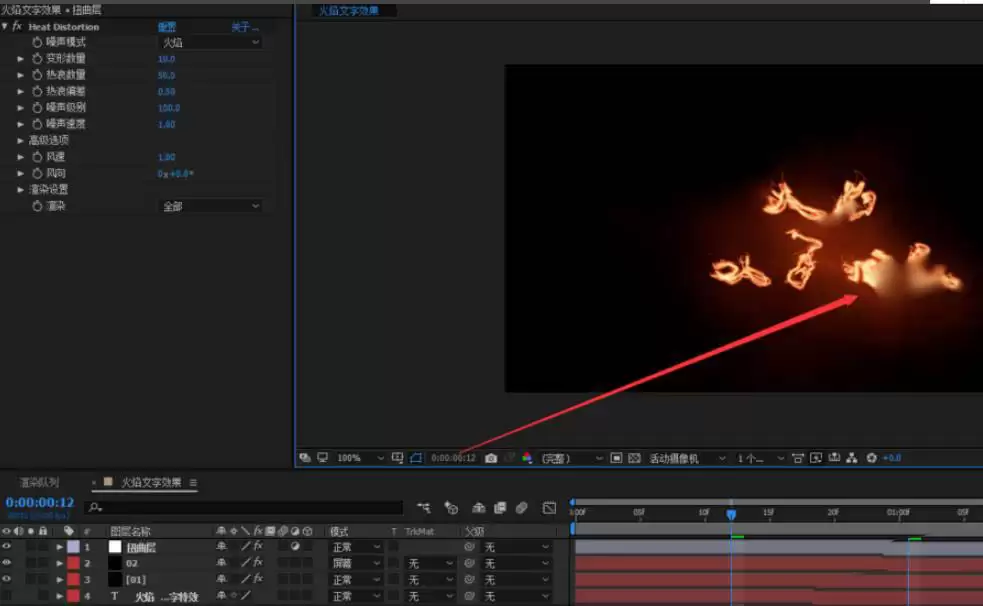The width and height of the screenshot is (983, 606).
Task: Toggle the fx switch on layer [01]
Action: [258, 579]
